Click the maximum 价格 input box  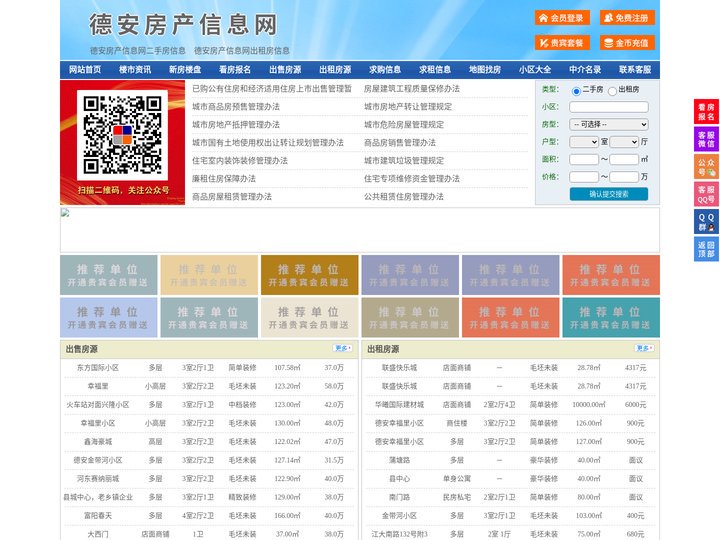tap(624, 177)
